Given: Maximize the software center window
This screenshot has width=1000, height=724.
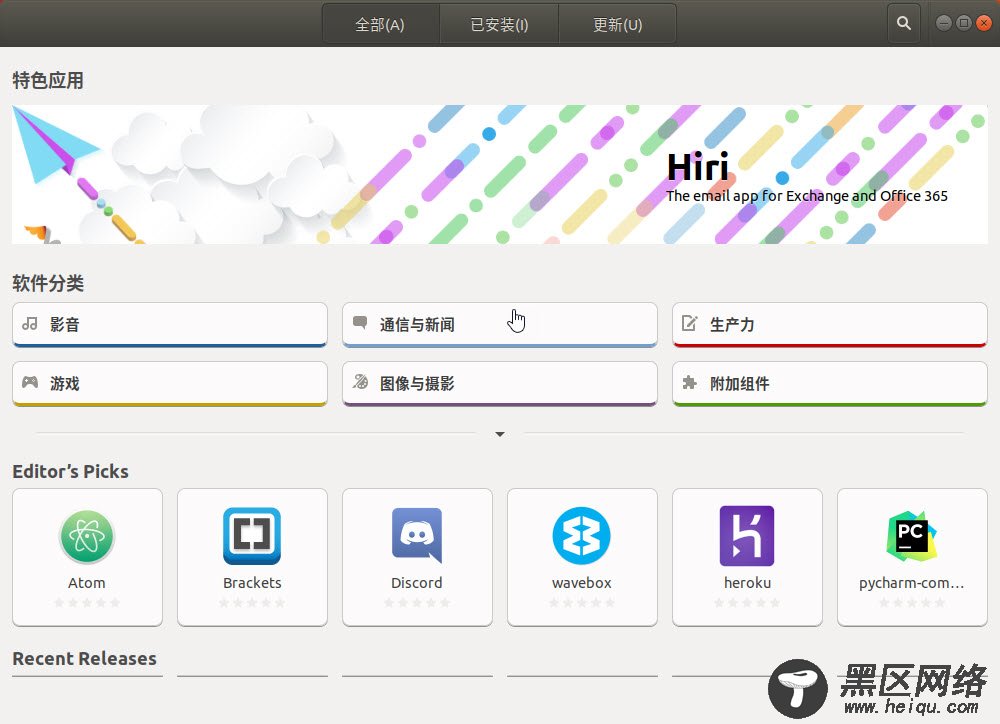Looking at the screenshot, I should point(964,23).
